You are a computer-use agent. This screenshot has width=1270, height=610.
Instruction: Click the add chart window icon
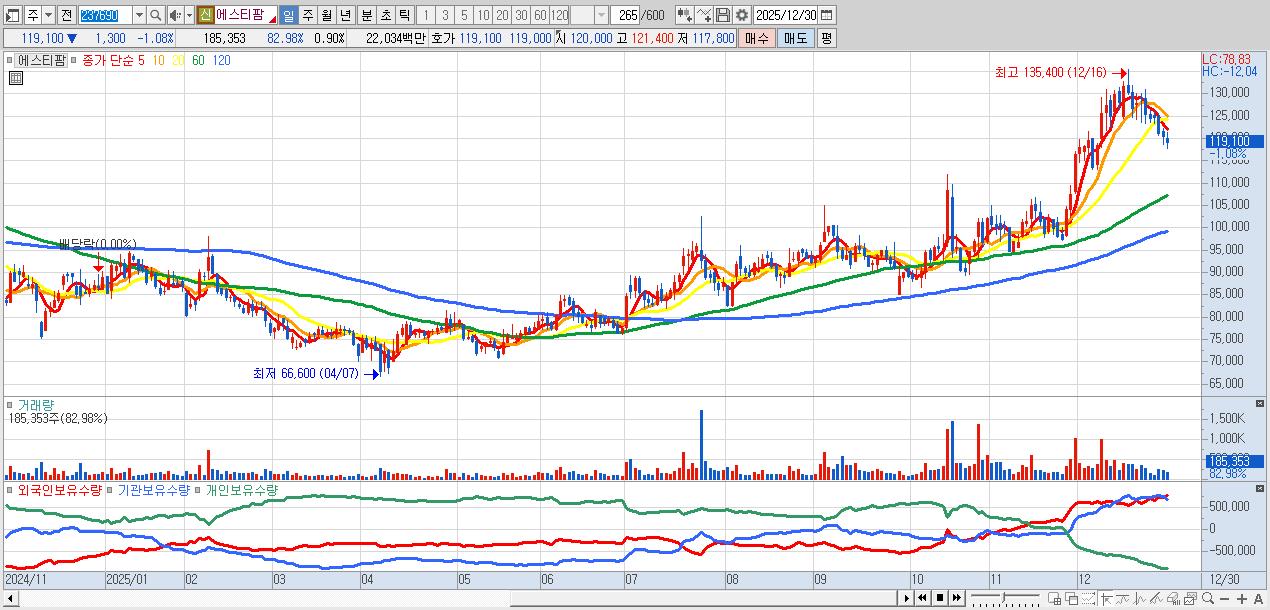click(x=1054, y=599)
